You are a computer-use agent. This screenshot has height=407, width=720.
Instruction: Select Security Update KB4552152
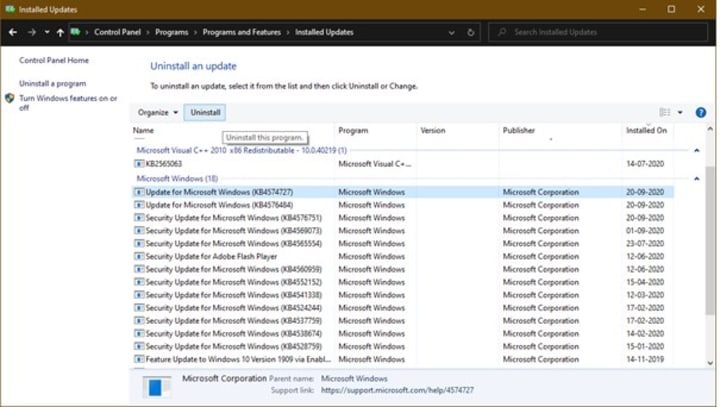point(403,282)
